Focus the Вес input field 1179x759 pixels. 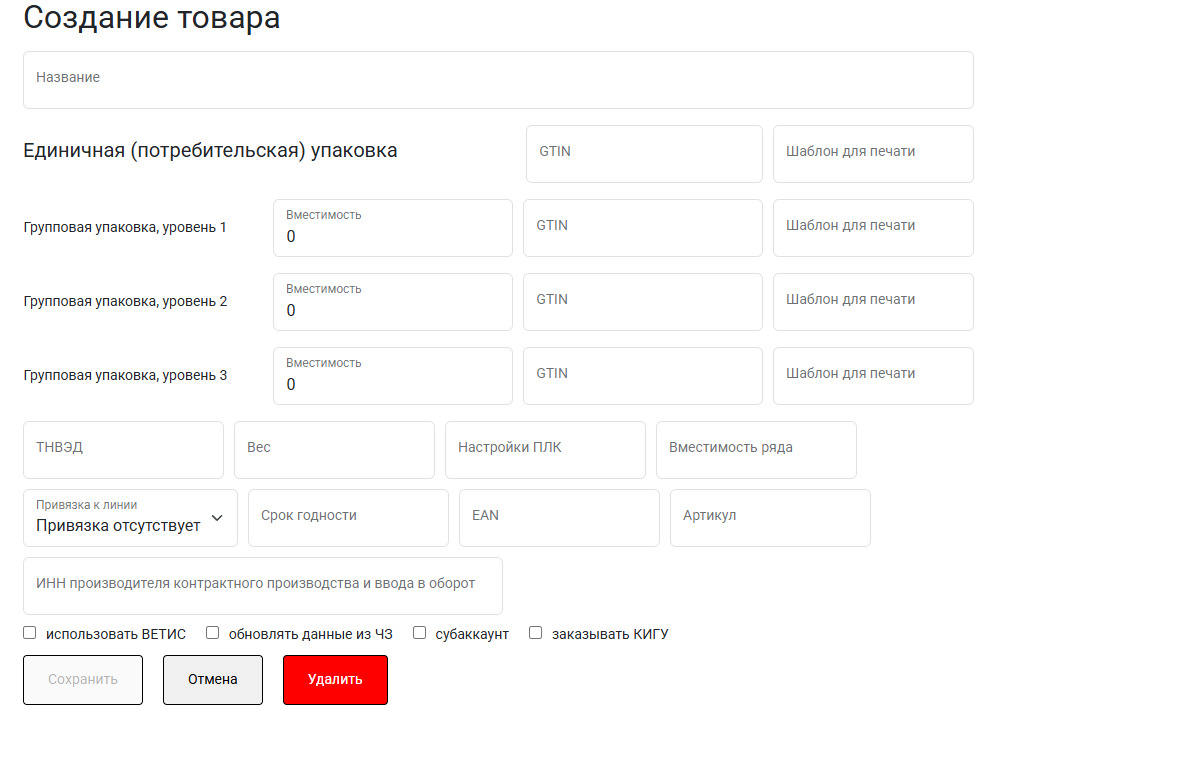(x=334, y=450)
